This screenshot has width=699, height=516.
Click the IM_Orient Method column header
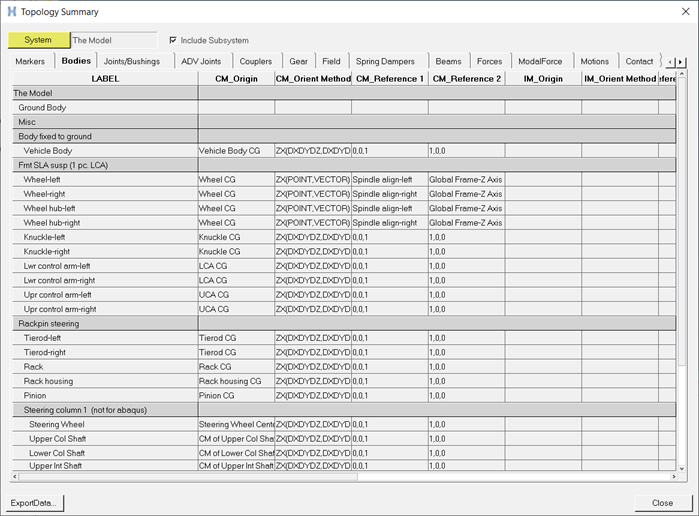(620, 79)
